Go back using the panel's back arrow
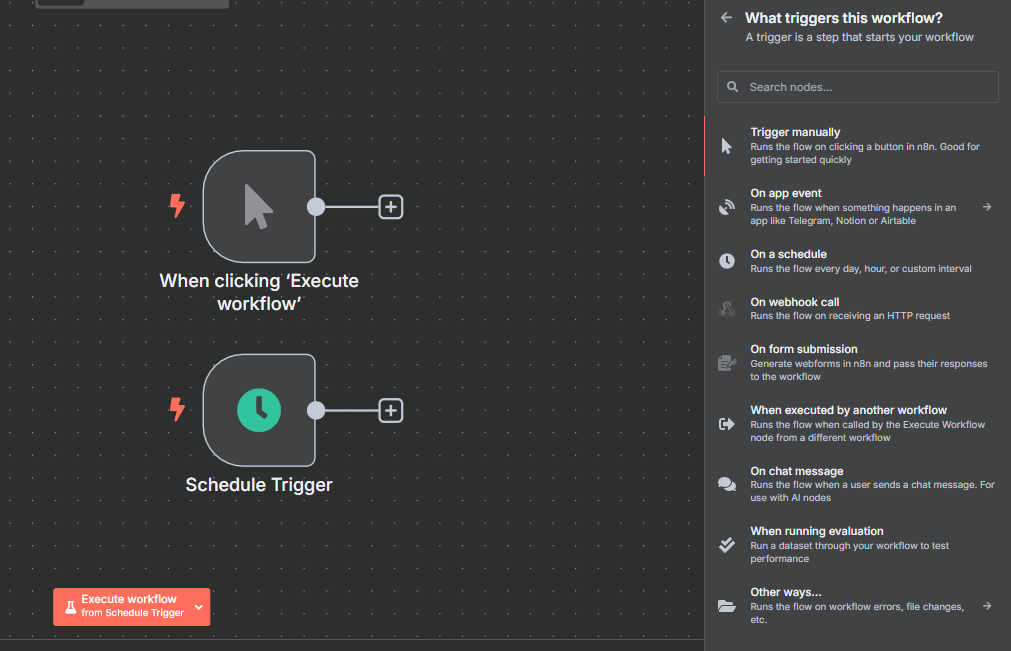Screen dimensions: 1011x651 726,18
